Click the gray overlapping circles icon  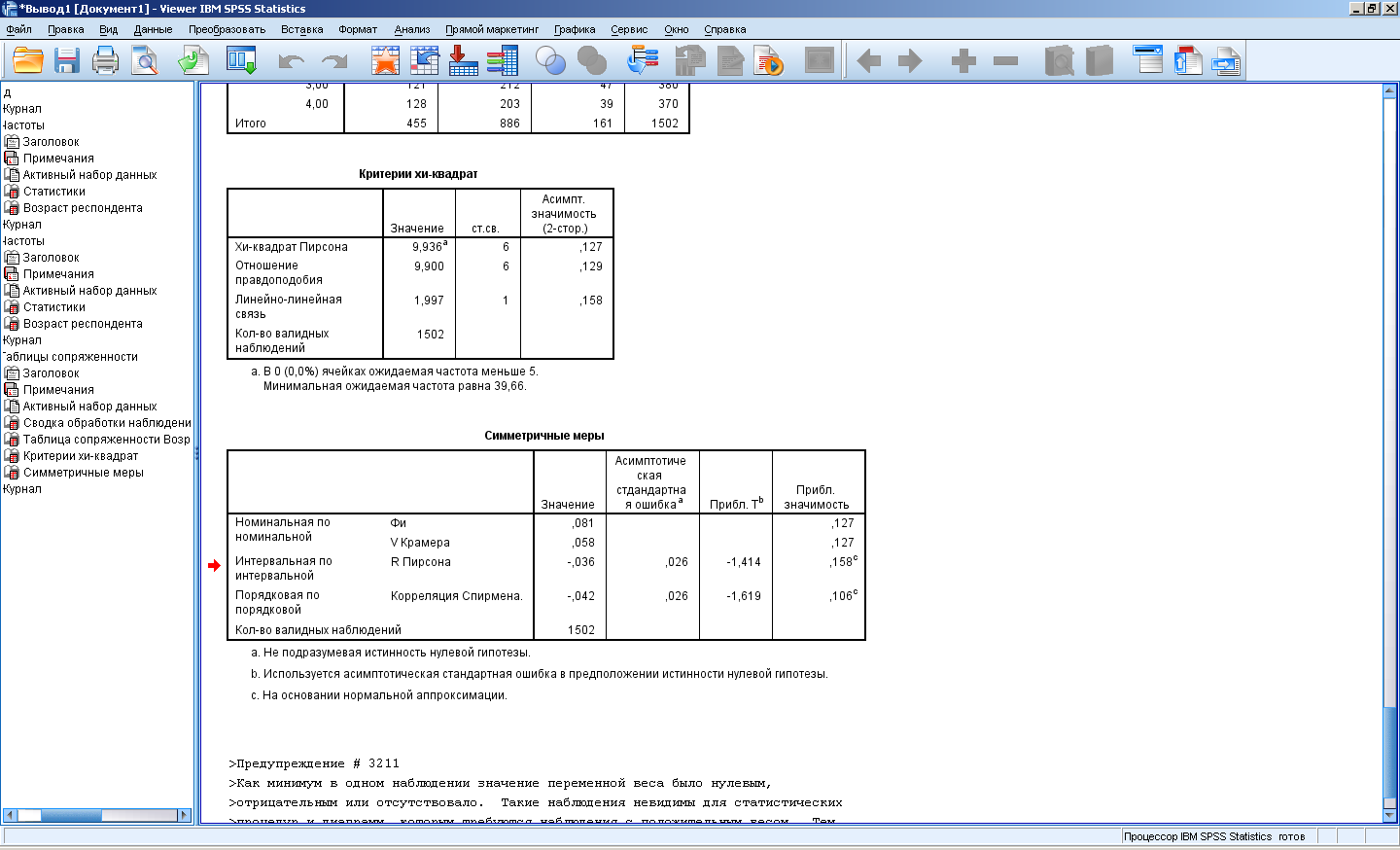(592, 61)
